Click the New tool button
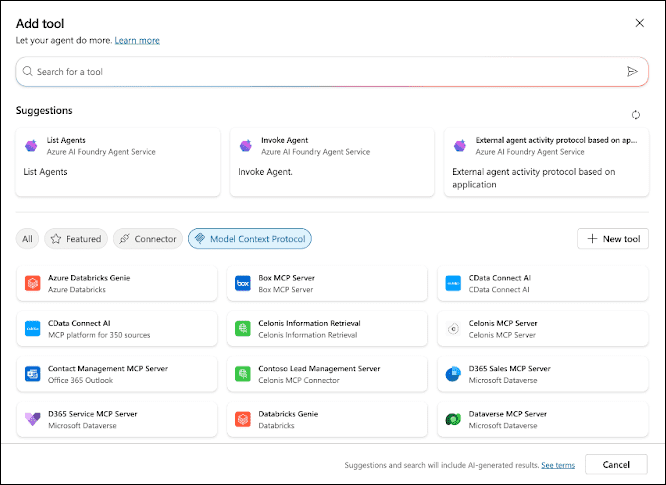Image resolution: width=666 pixels, height=485 pixels. click(x=612, y=239)
